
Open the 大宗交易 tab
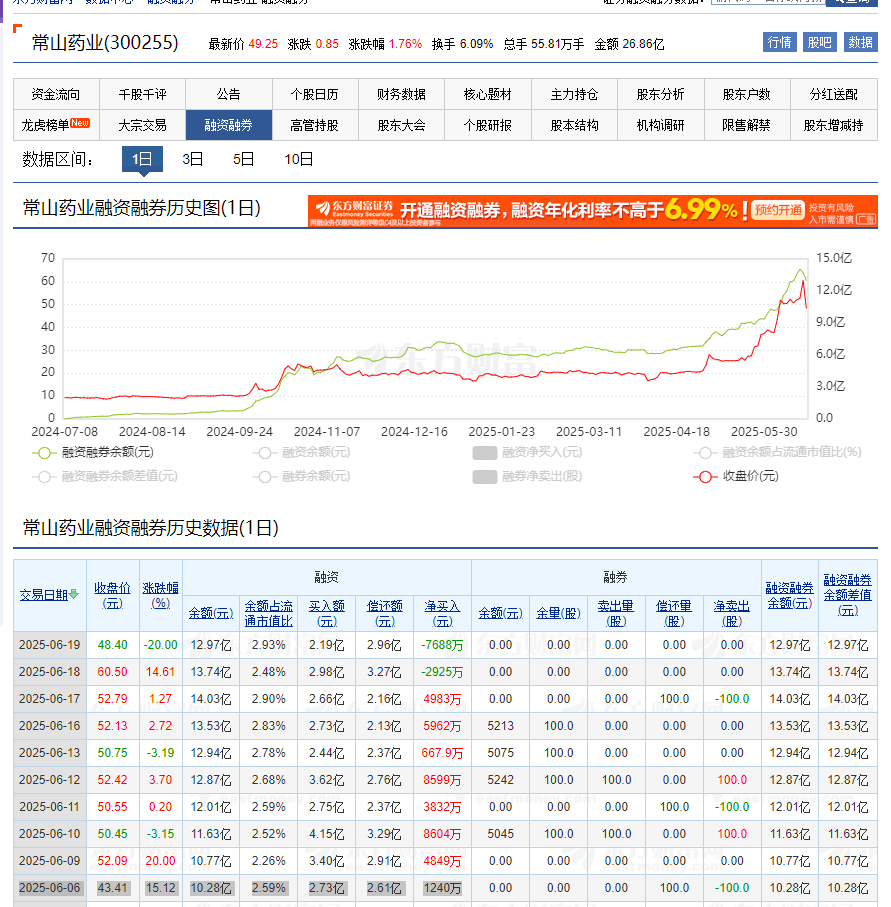(x=142, y=125)
